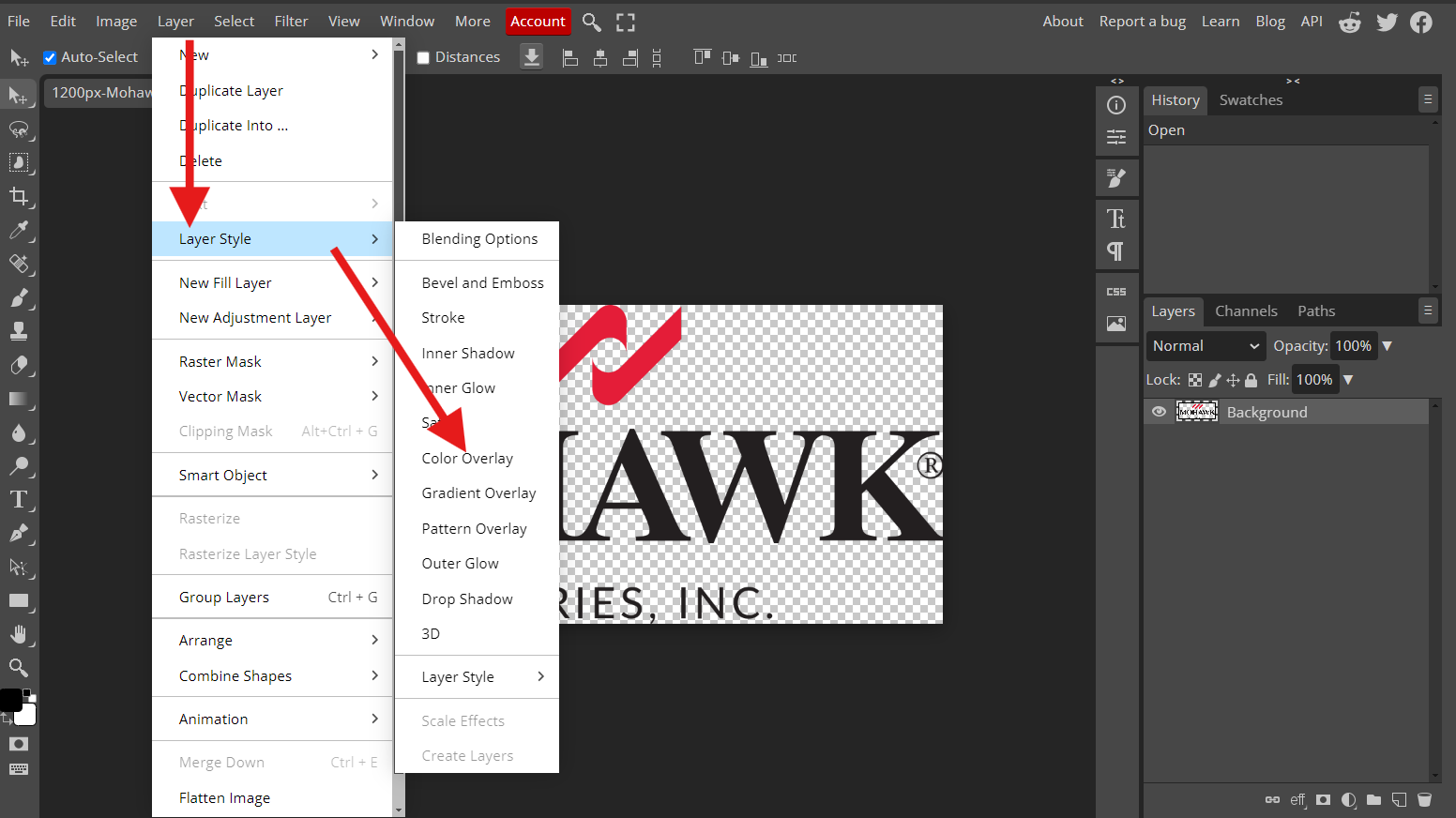Select the Move tool in the toolbar
The image size is (1456, 818).
(x=18, y=95)
